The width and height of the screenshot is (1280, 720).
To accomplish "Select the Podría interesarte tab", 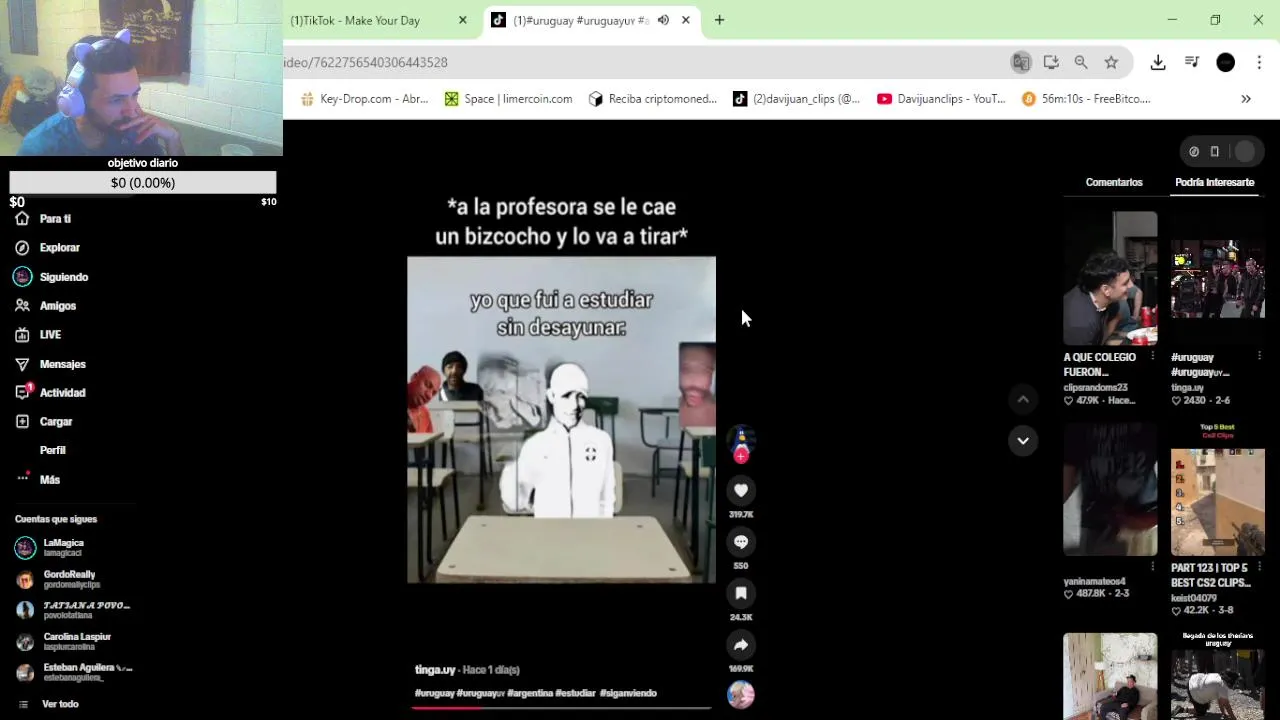I will (x=1214, y=182).
